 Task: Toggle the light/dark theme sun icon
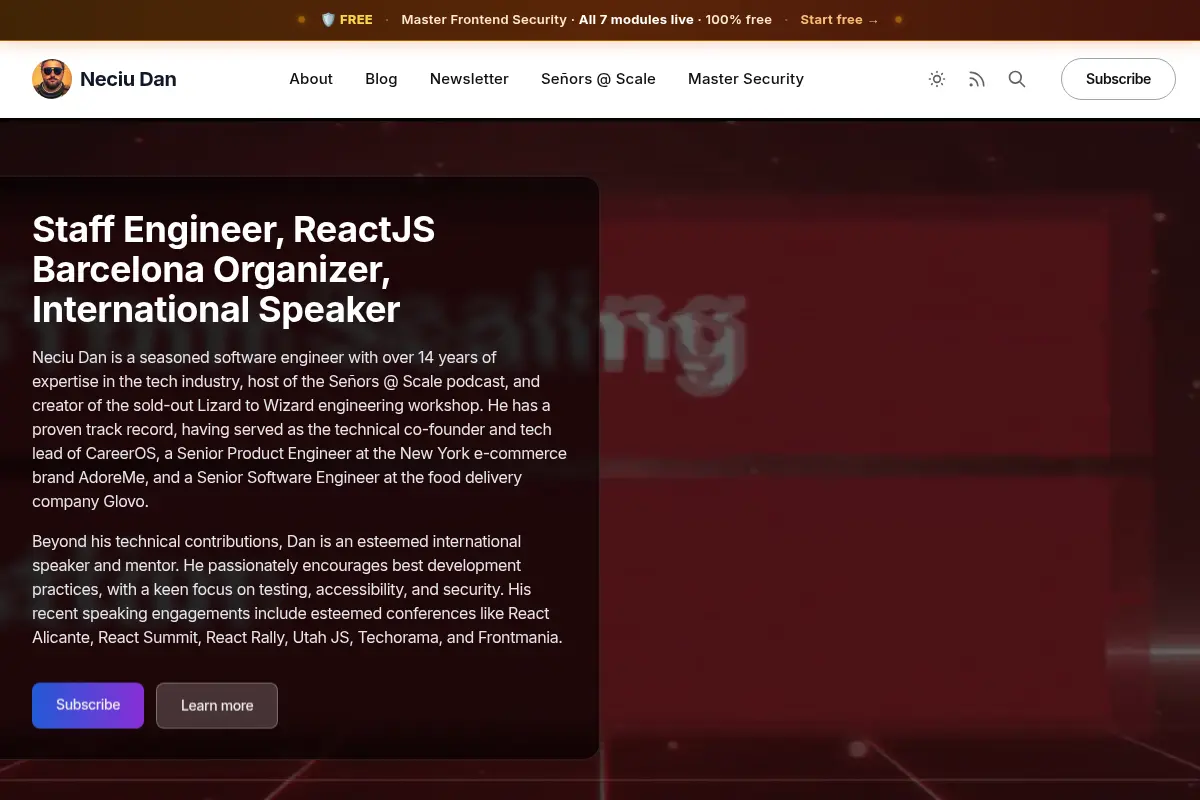click(937, 79)
